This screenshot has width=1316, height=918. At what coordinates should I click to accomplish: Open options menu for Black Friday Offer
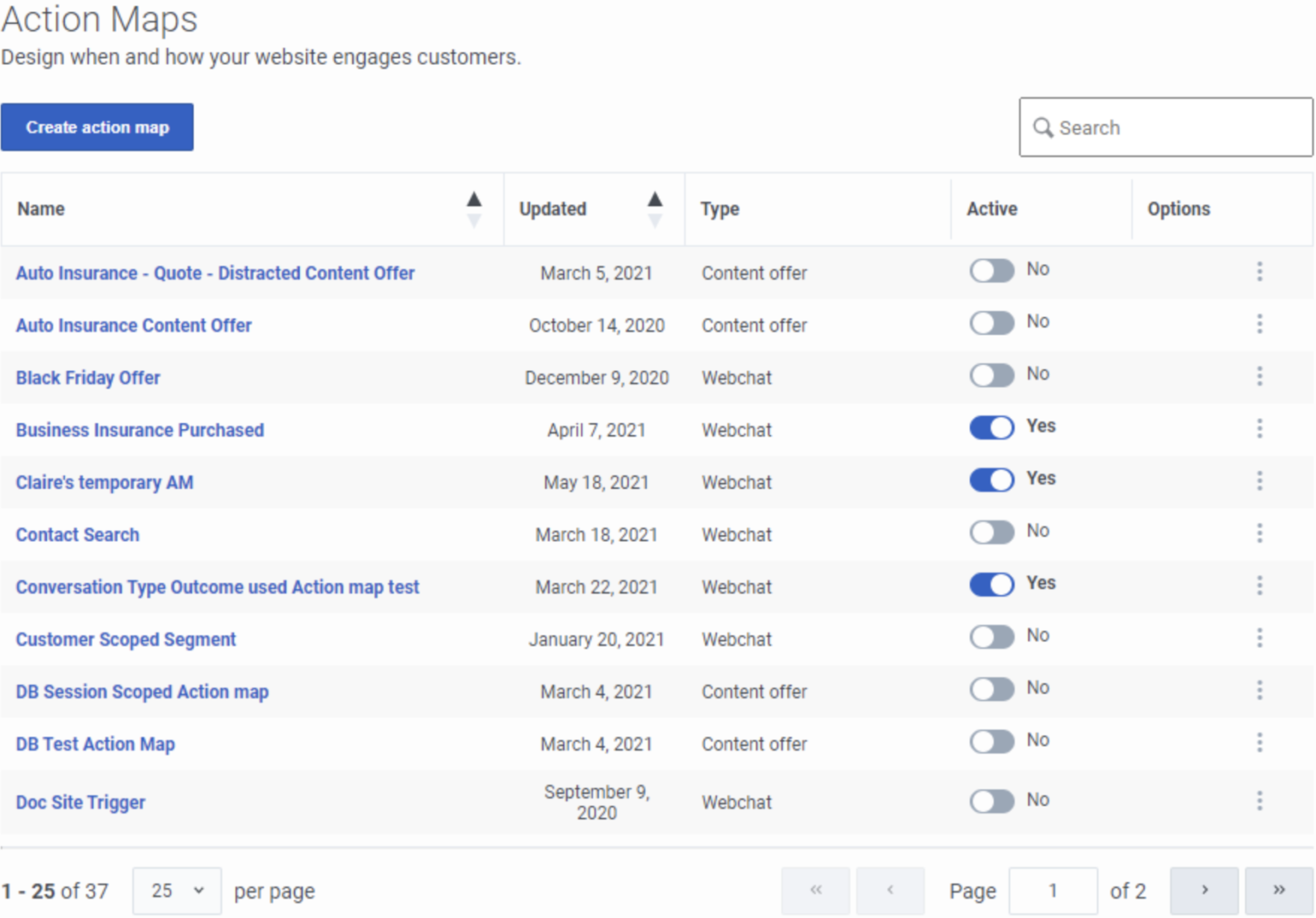(x=1259, y=376)
